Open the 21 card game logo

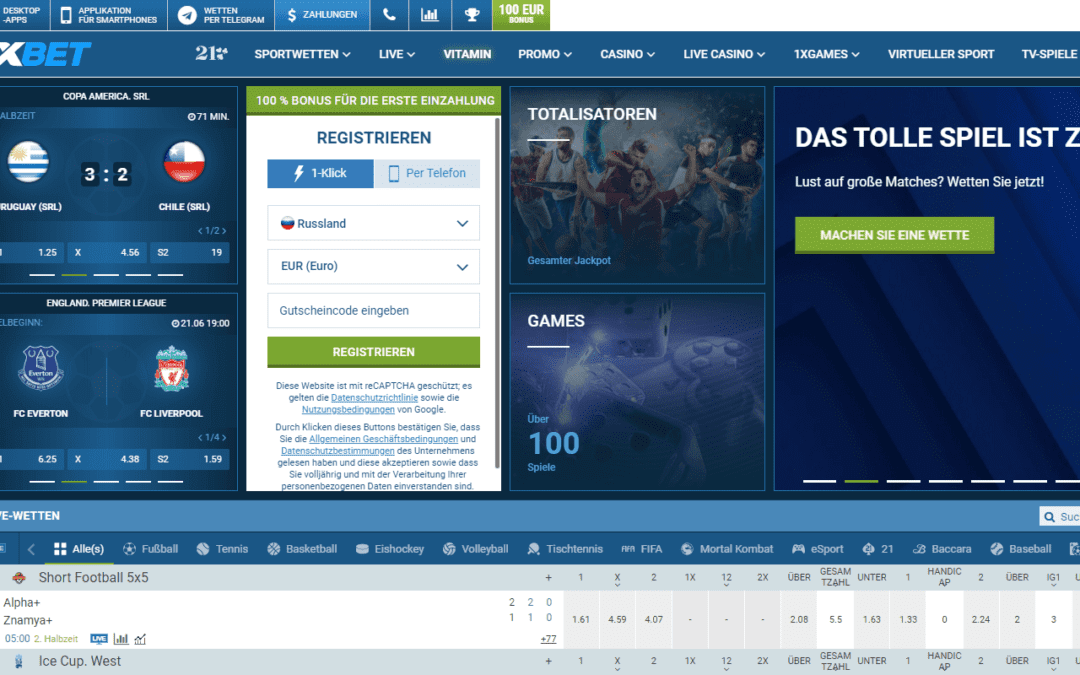211,53
